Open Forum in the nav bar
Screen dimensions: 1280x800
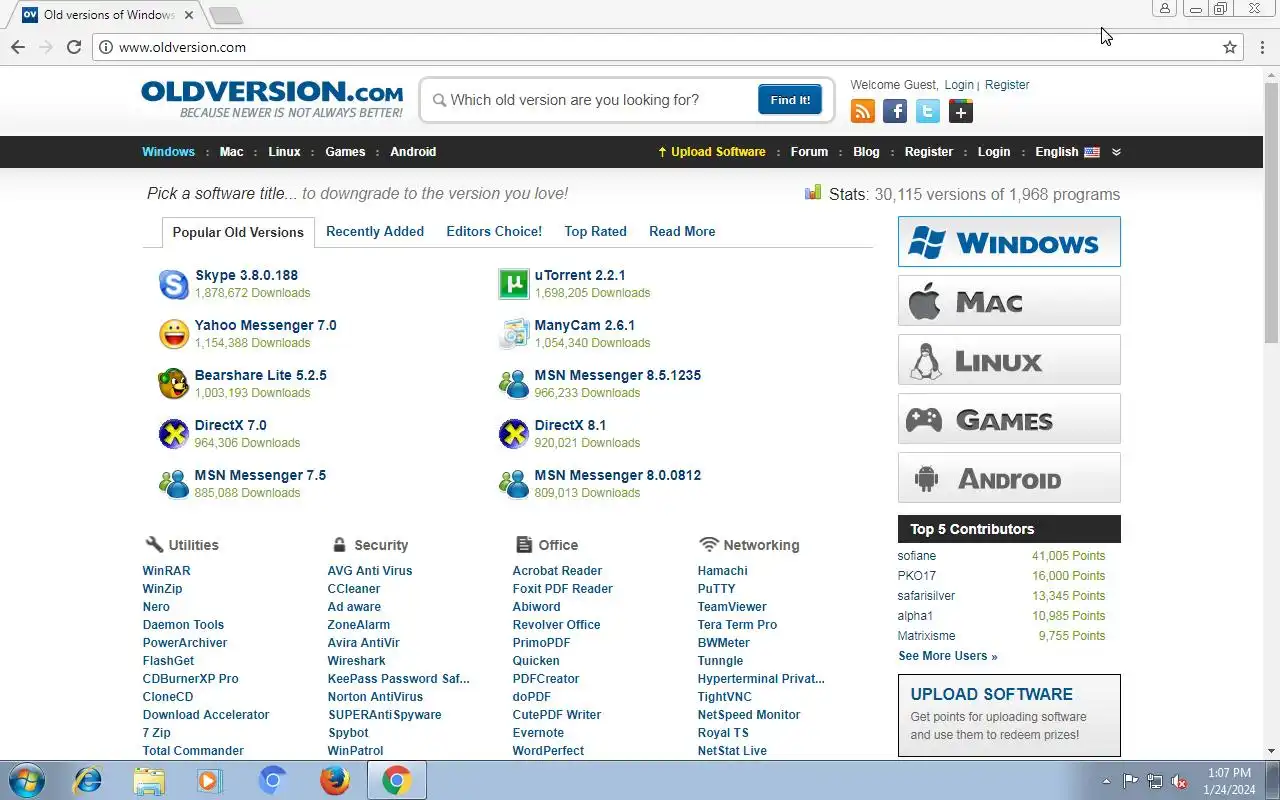click(x=809, y=152)
